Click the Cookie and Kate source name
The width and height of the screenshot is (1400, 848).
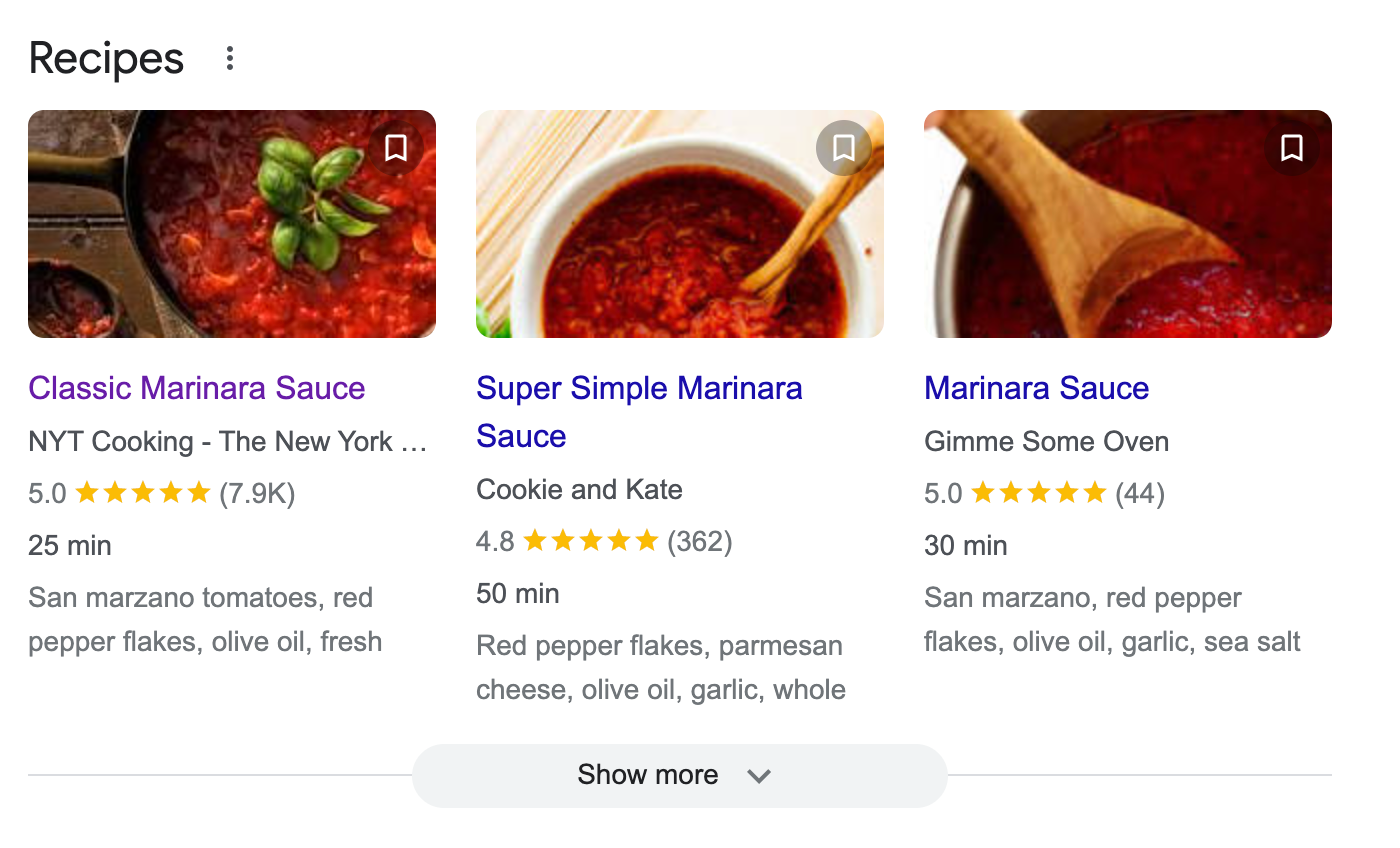click(579, 490)
